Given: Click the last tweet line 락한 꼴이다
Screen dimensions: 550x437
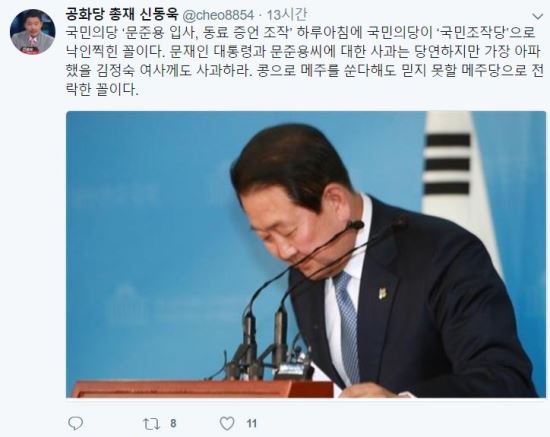Looking at the screenshot, I should click(x=102, y=89).
